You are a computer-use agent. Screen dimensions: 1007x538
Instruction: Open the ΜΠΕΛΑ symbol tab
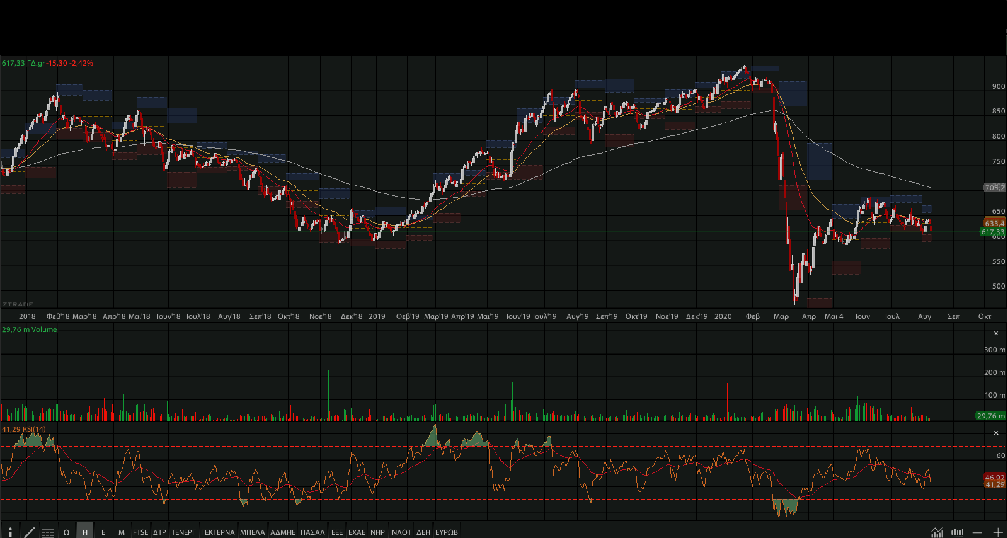[x=253, y=532]
